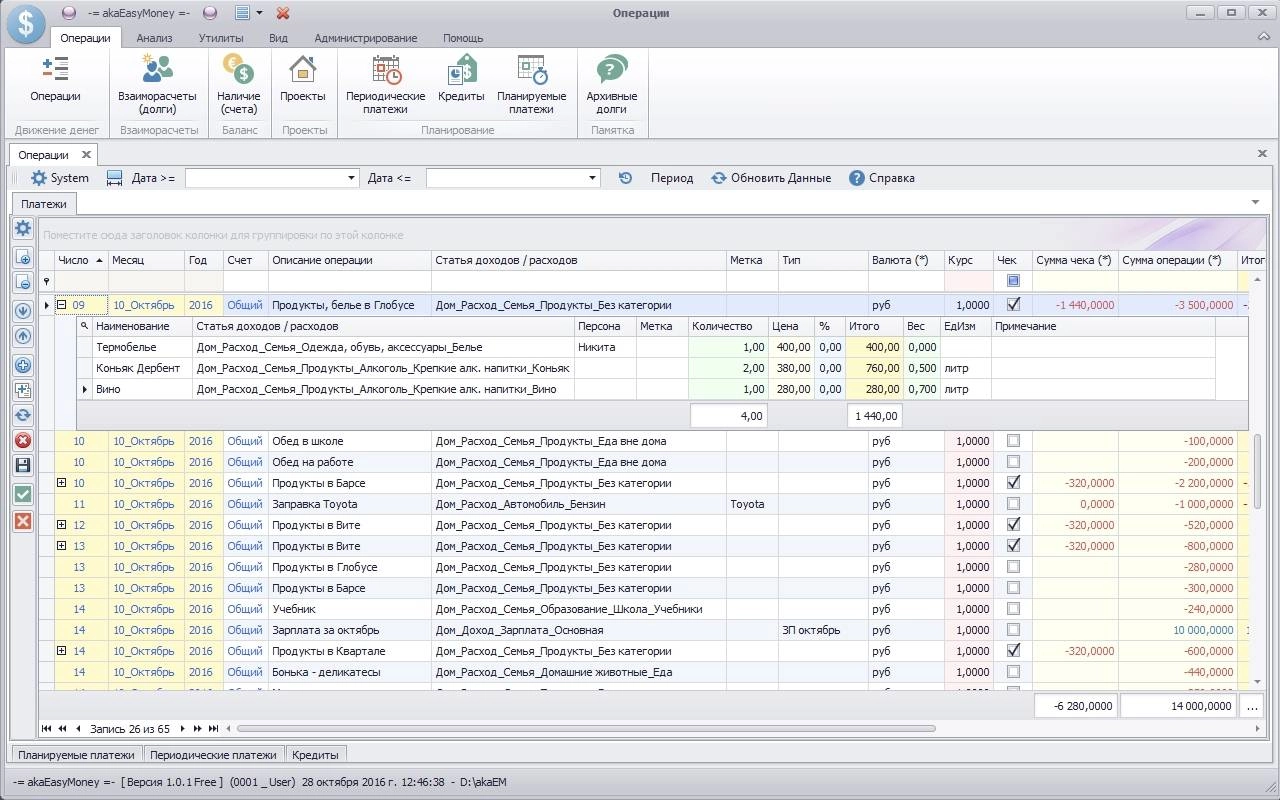Image resolution: width=1280 pixels, height=800 pixels.
Task: Open the Анализ ribbon tab
Action: [154, 38]
